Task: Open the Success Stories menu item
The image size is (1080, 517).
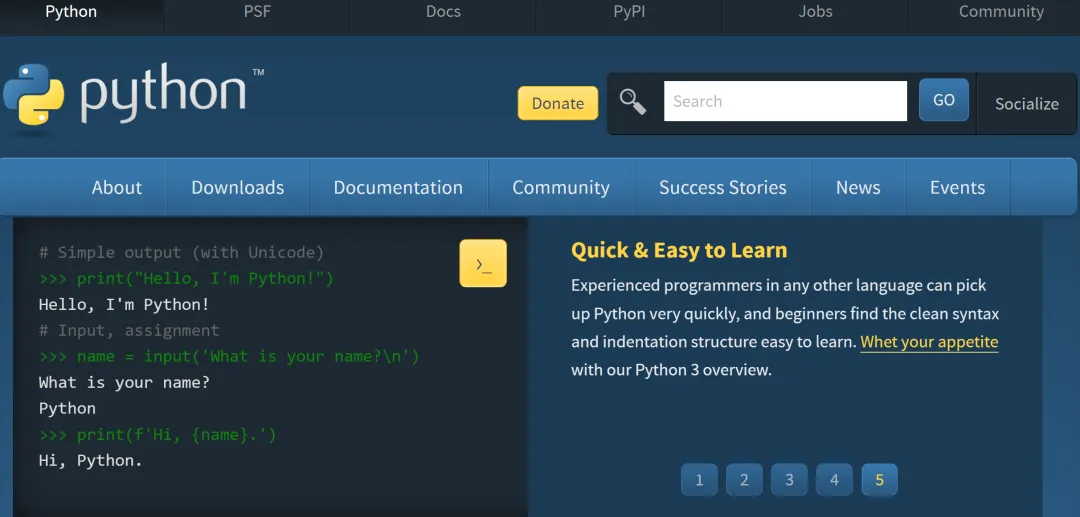Action: coord(722,187)
